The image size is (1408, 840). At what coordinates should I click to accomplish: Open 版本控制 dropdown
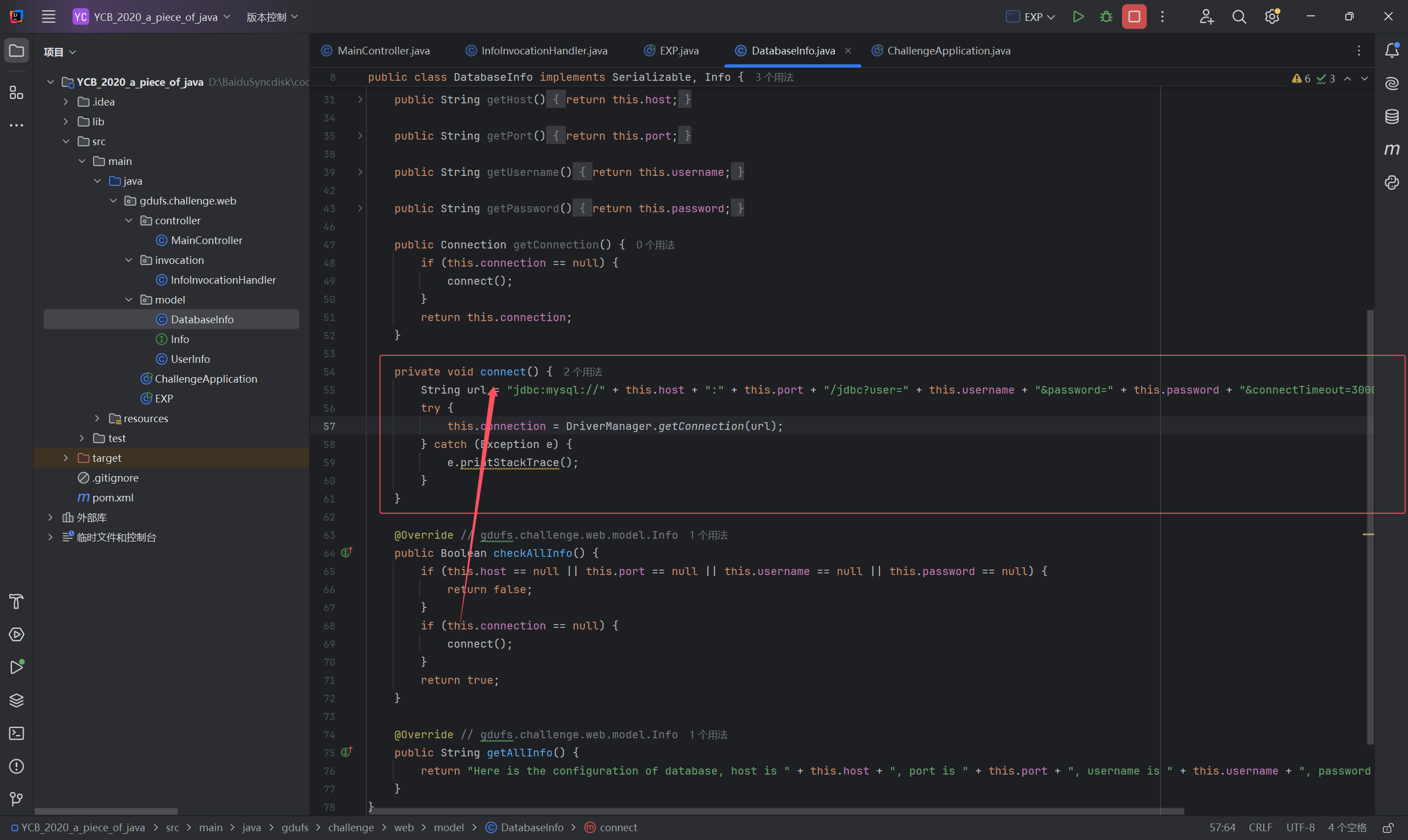(272, 17)
